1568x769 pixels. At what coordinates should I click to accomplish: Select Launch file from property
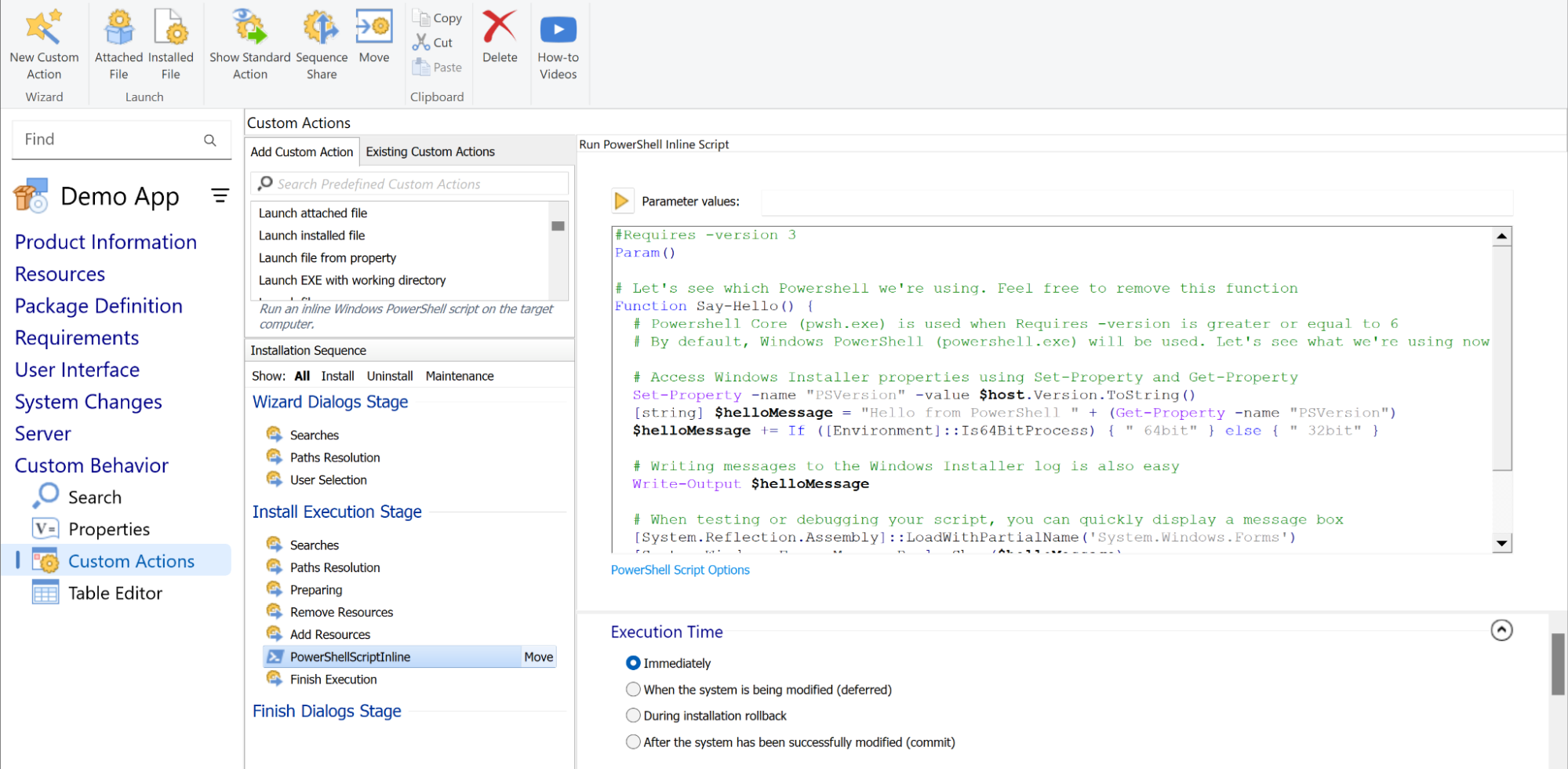(x=328, y=257)
